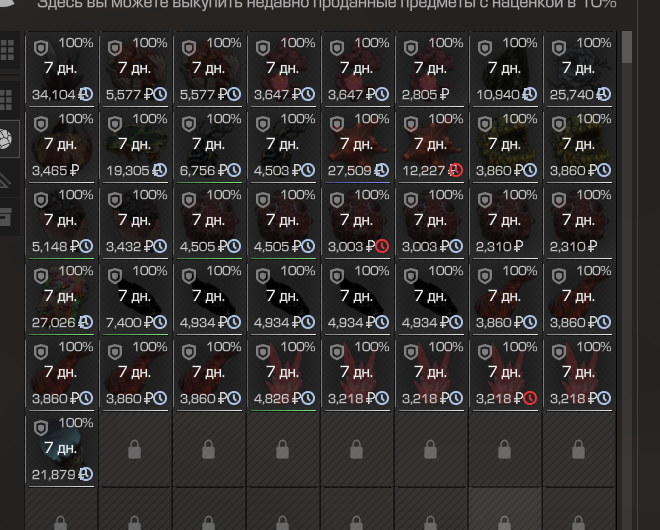Image resolution: width=660 pixels, height=530 pixels.
Task: Click the scrollbar thumb of the buyback list
Action: (627, 47)
